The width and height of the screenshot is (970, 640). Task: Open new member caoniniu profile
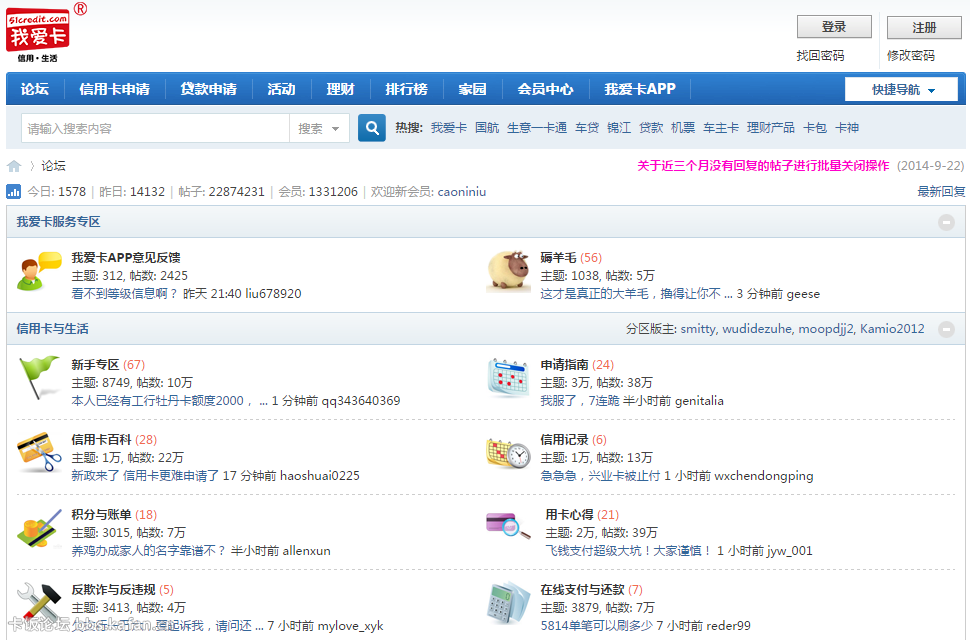461,192
